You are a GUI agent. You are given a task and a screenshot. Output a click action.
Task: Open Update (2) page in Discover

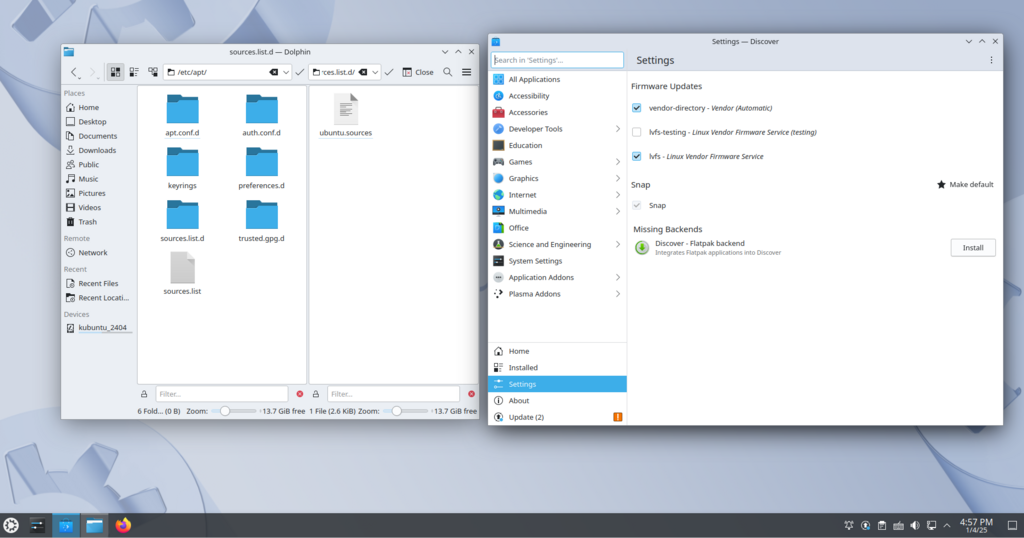[x=557, y=417]
